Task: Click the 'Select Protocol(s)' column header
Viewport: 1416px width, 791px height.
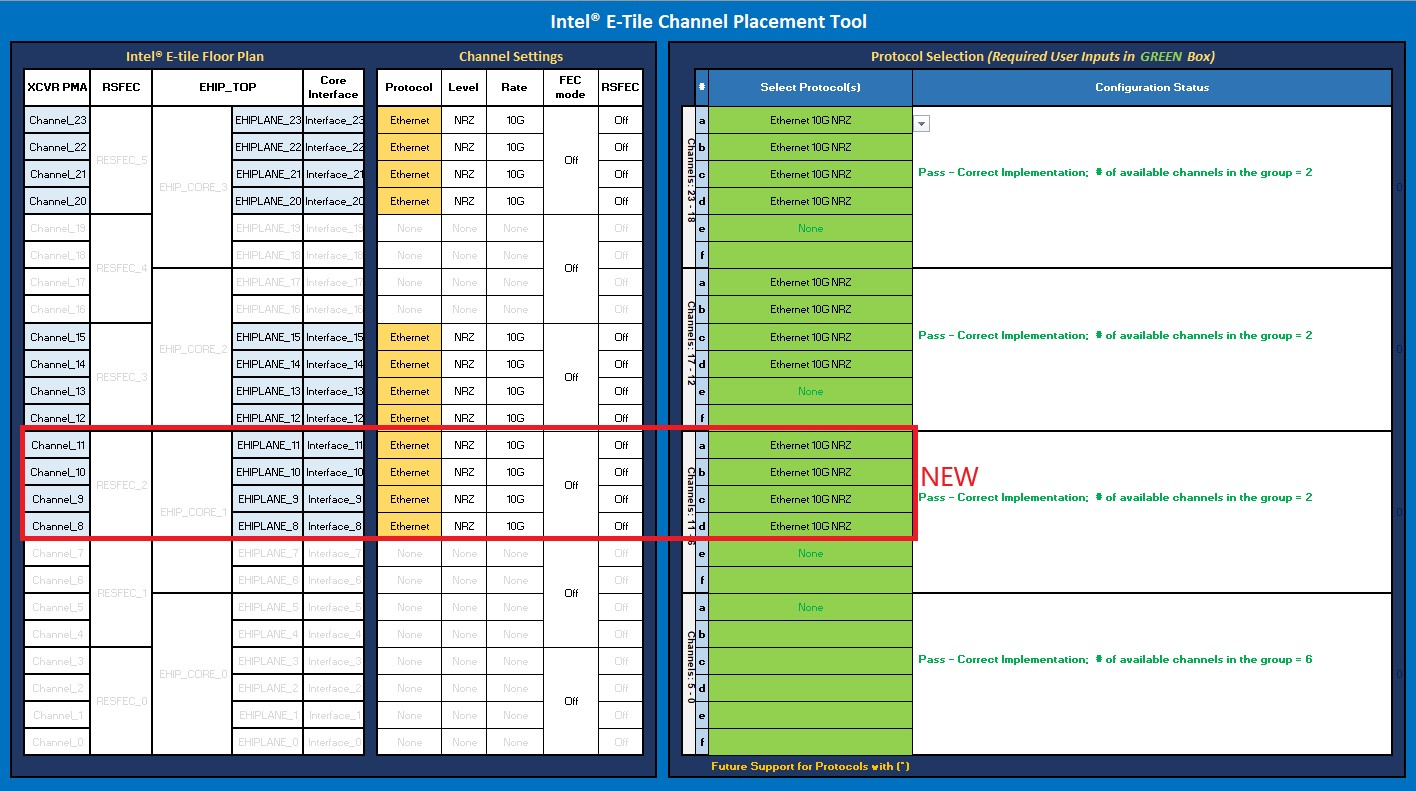Action: click(x=810, y=87)
